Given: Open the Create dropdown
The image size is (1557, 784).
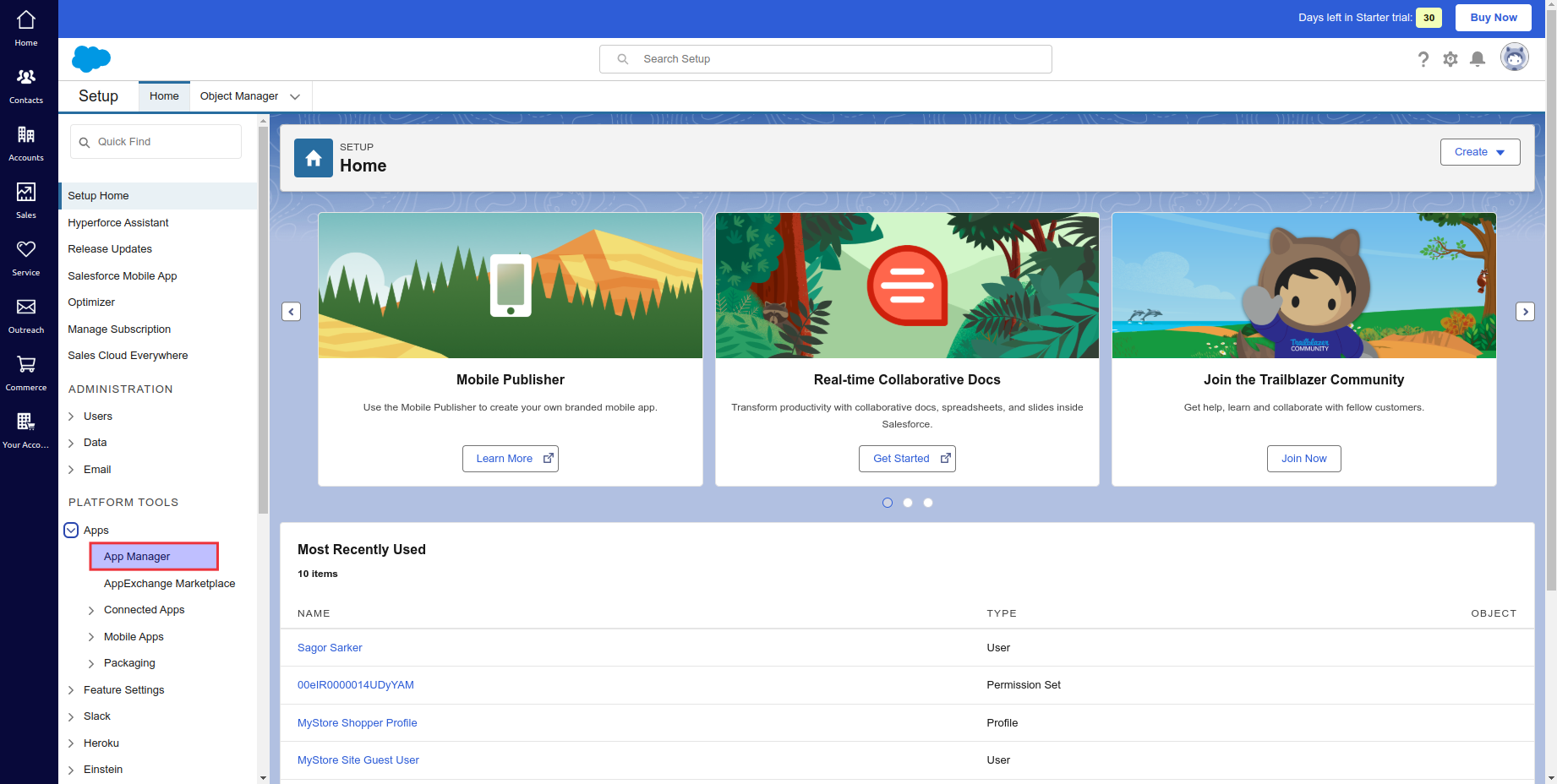Looking at the screenshot, I should point(1480,152).
